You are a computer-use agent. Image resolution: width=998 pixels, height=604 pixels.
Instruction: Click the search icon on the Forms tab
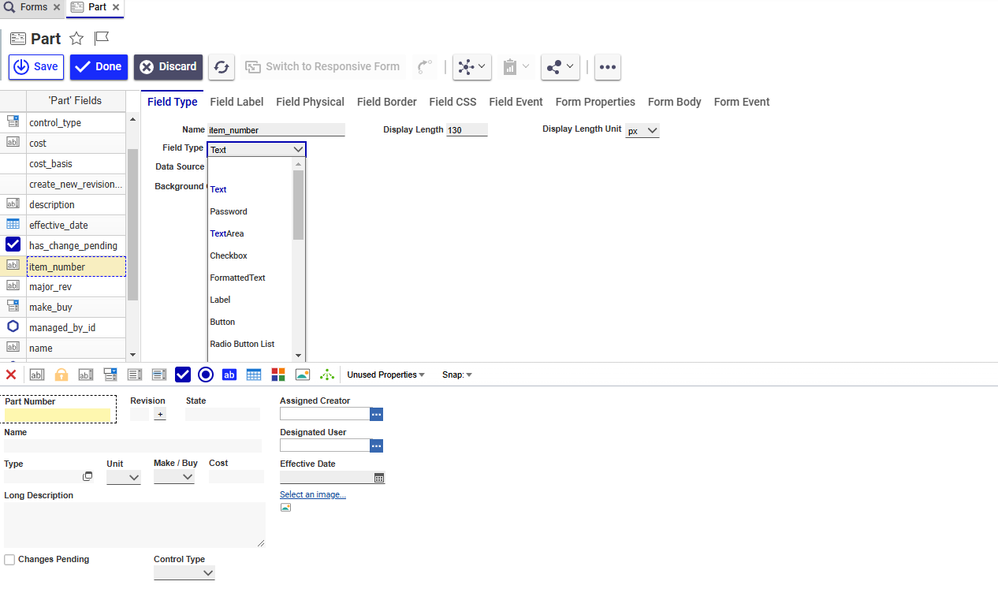[x=9, y=7]
